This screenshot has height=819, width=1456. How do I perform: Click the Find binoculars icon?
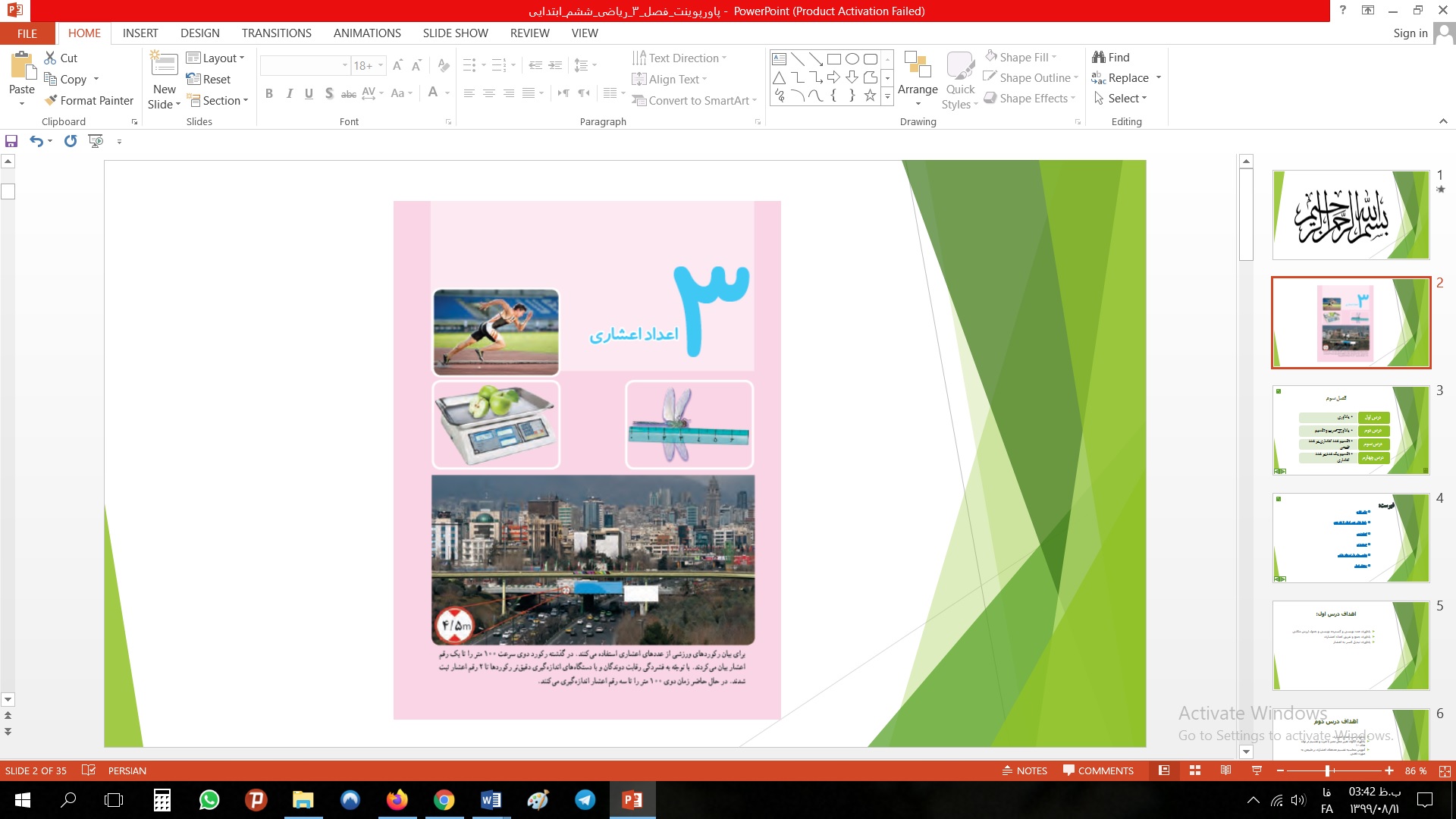[x=1099, y=57]
